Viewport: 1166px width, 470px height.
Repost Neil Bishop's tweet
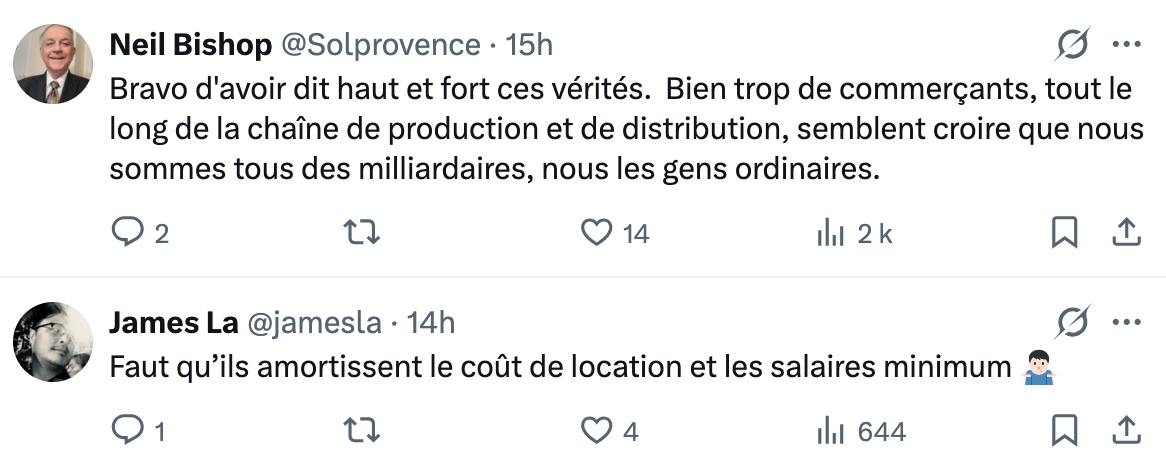(362, 233)
